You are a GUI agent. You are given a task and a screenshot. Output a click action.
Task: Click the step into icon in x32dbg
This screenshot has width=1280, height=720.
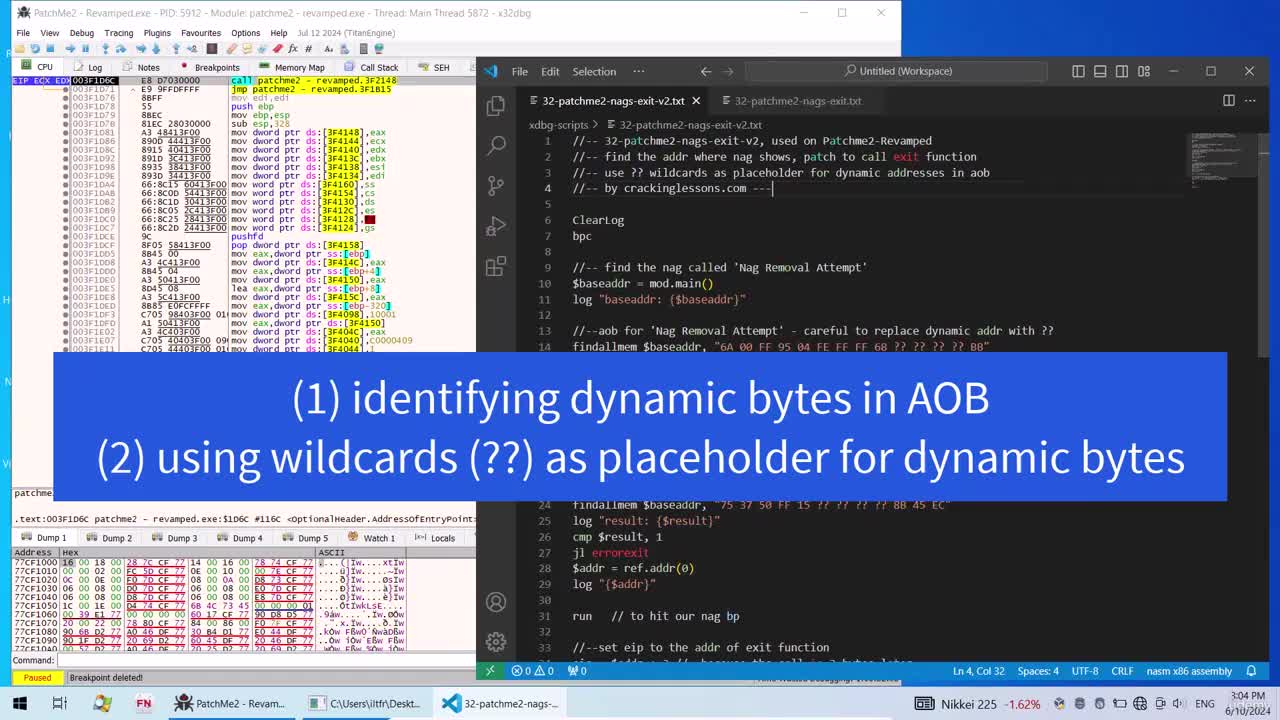tap(106, 48)
